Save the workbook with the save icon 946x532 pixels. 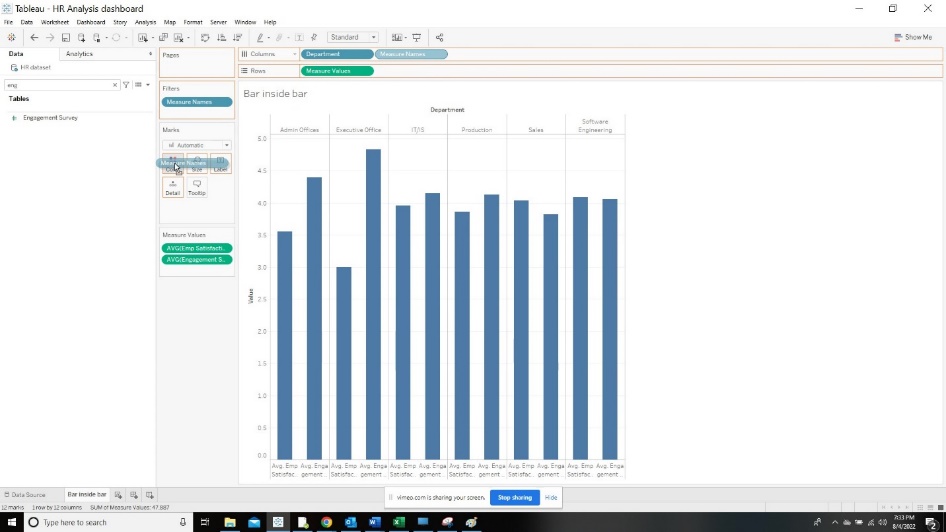click(x=66, y=37)
